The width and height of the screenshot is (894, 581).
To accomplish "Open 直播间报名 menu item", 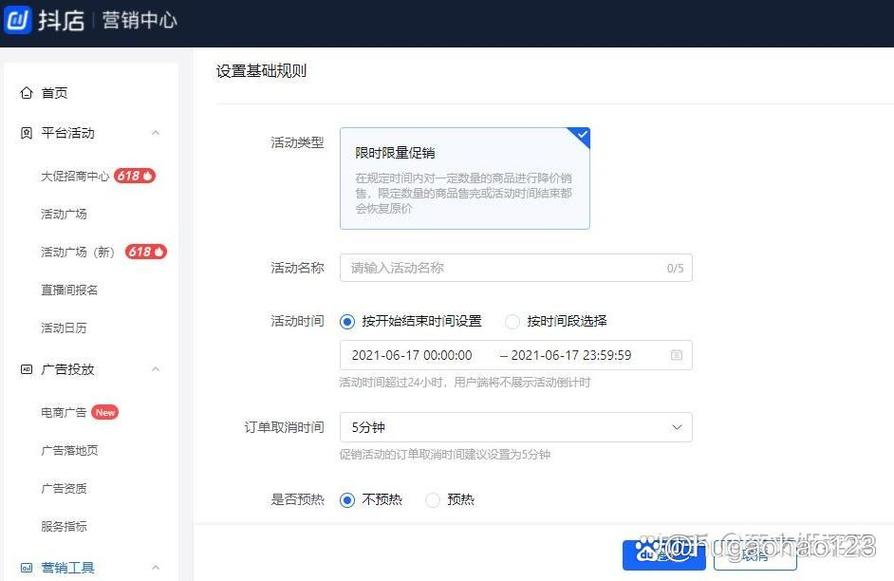I will 69,290.
